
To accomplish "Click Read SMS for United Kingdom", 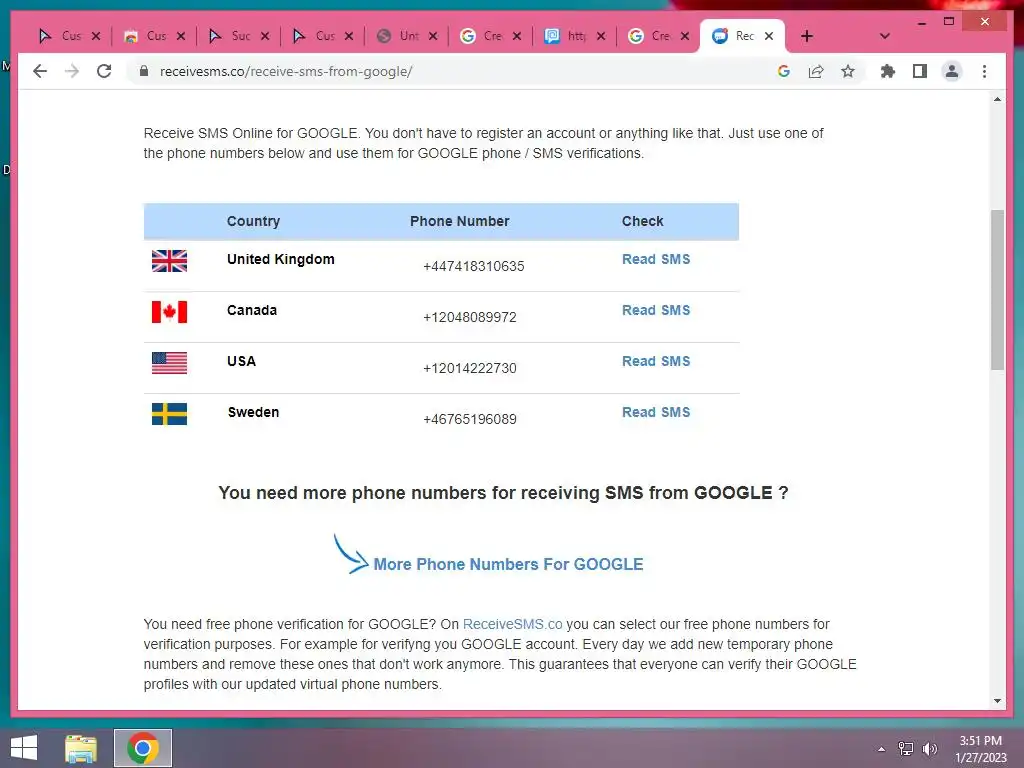I will tap(656, 259).
